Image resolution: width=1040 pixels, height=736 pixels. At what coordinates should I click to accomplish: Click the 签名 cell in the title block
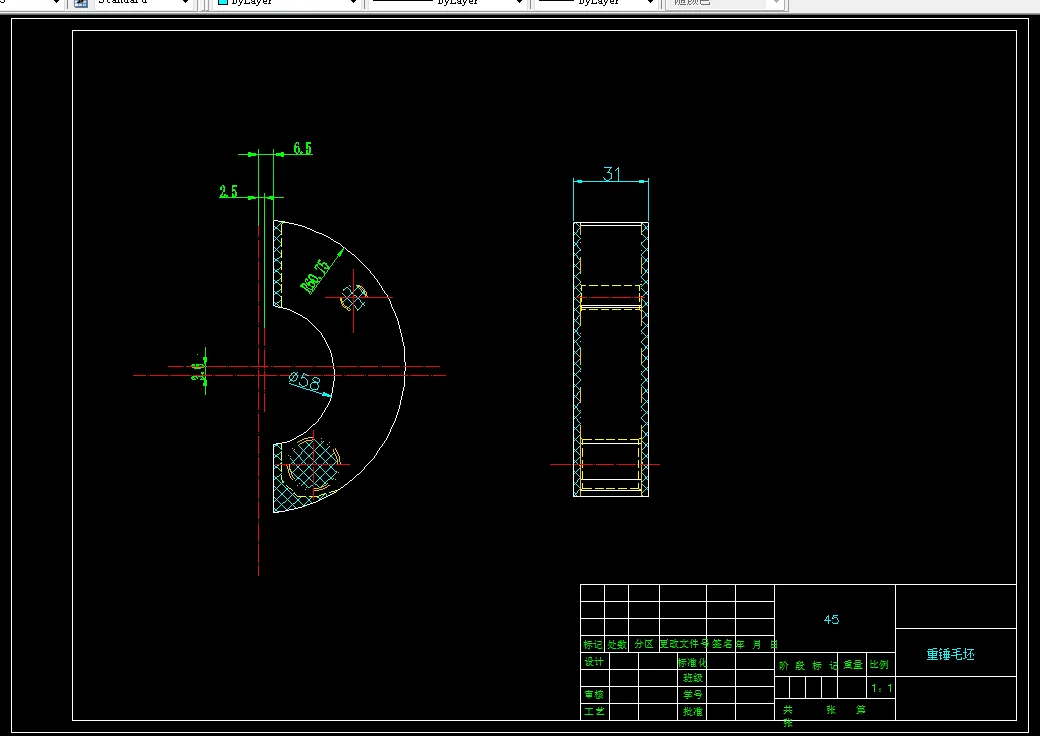[x=722, y=644]
